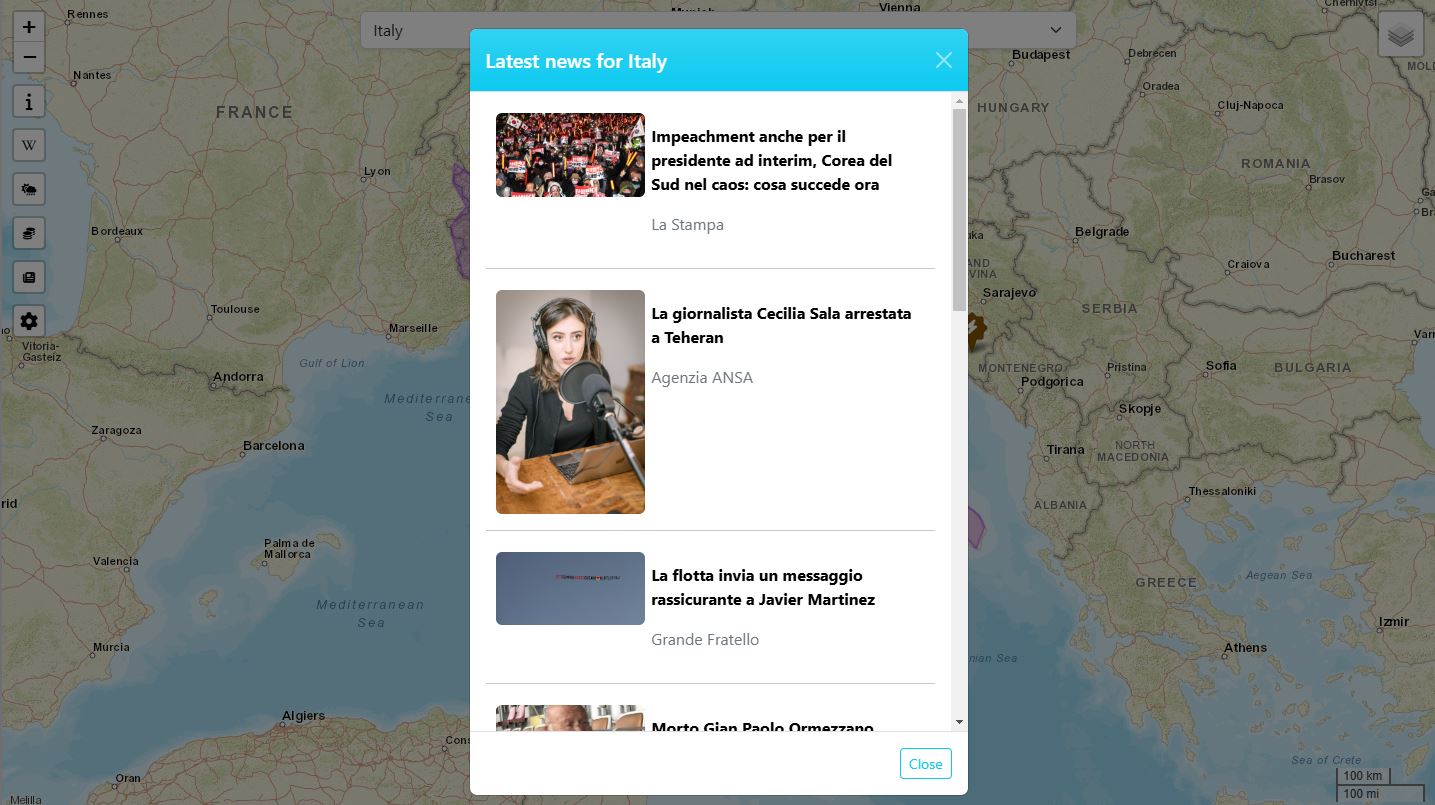Click the news scrollbar up arrow
Image resolution: width=1435 pixels, height=805 pixels.
[x=959, y=100]
